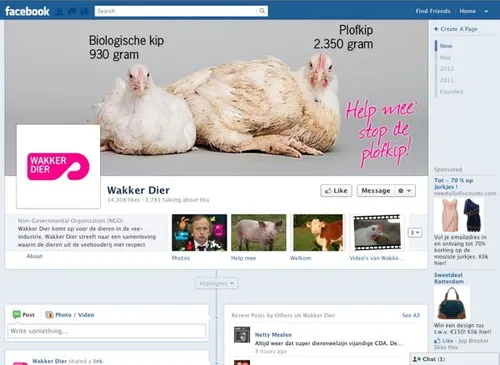Screen dimensions: 500x365
Task: Open the Sweetdeal Rotterdam ad title
Action: [x=449, y=278]
